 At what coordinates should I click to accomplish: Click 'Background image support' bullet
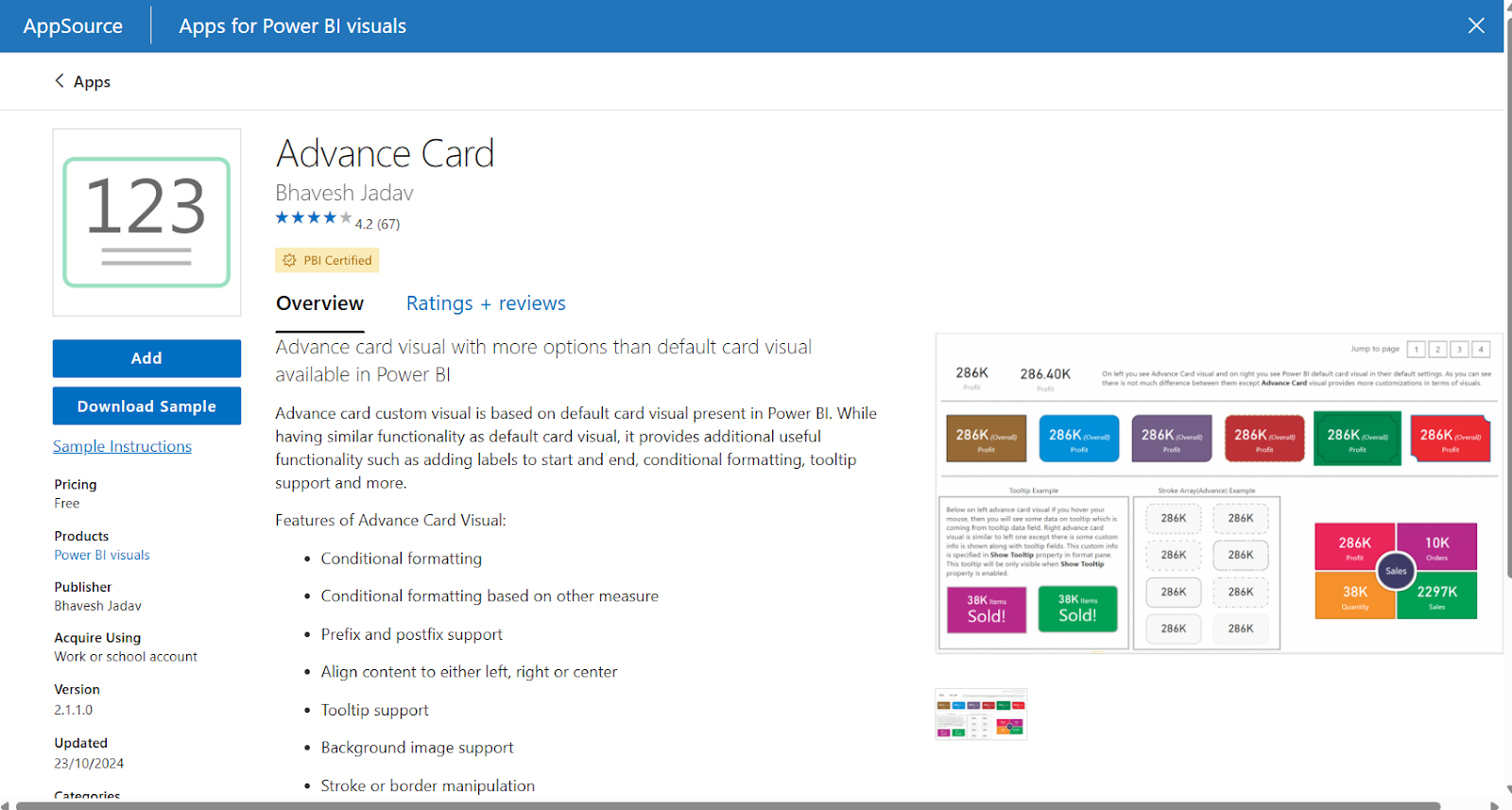point(417,748)
